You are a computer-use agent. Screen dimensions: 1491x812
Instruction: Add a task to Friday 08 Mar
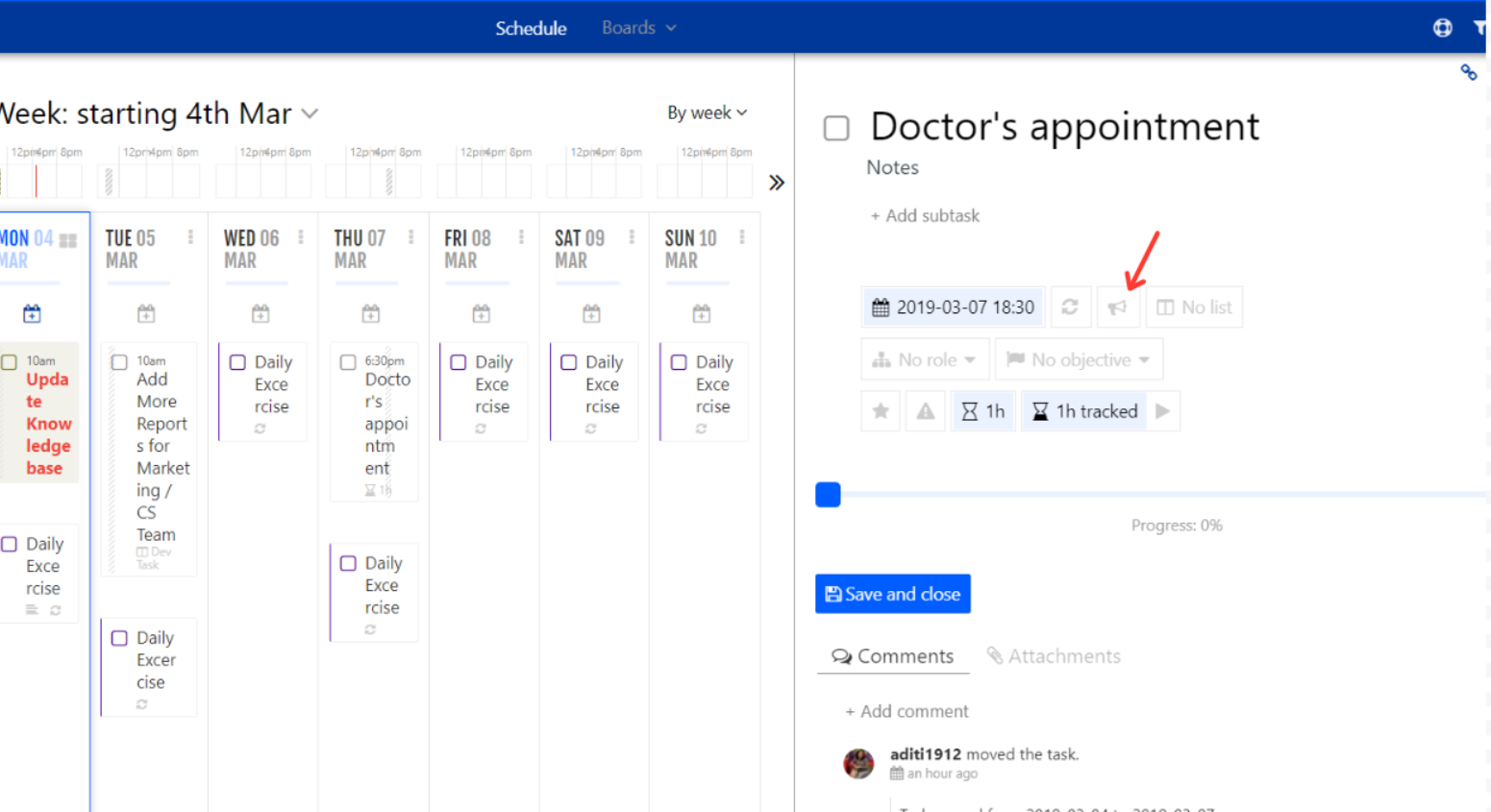[482, 313]
